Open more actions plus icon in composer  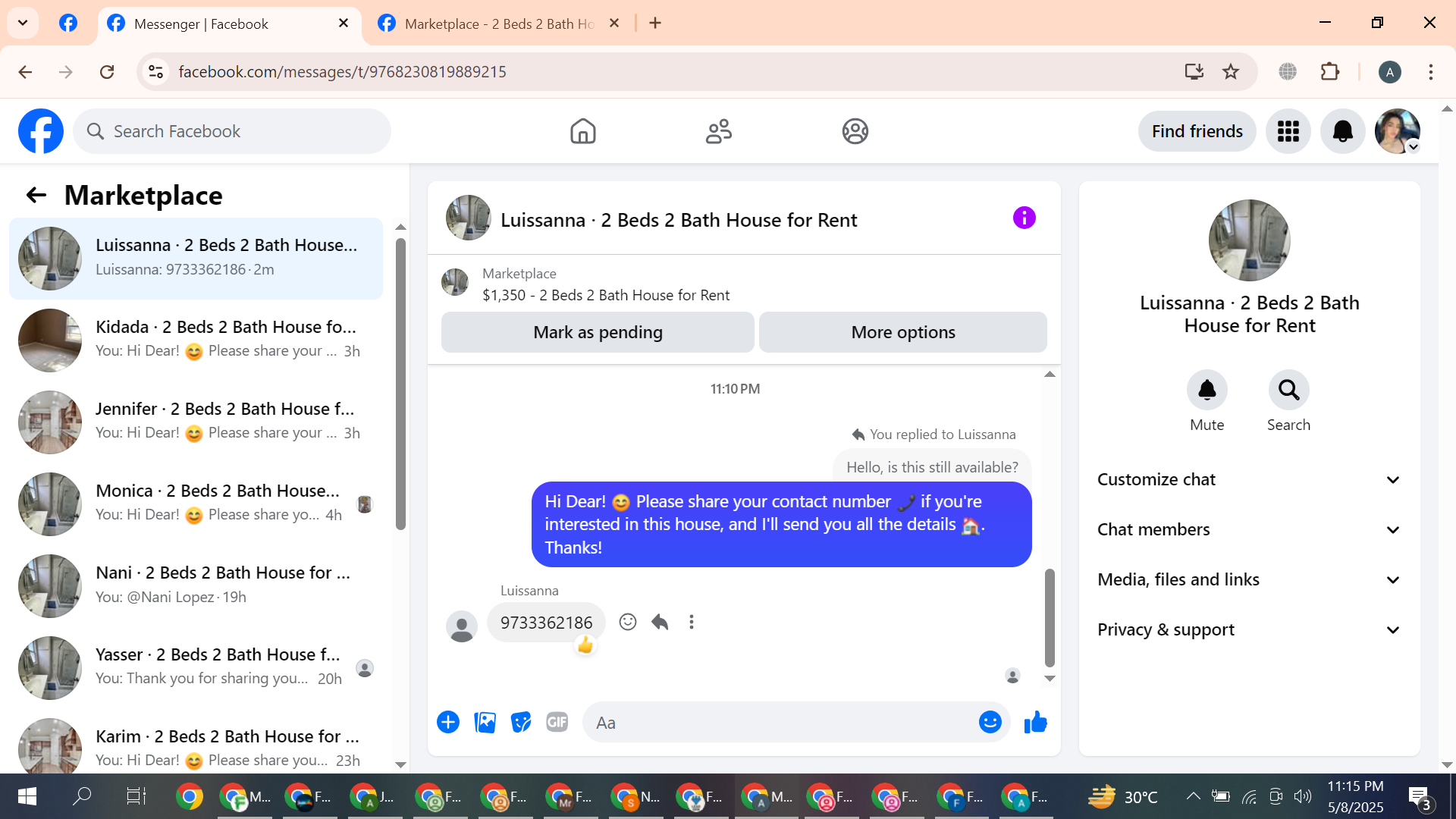coord(448,722)
